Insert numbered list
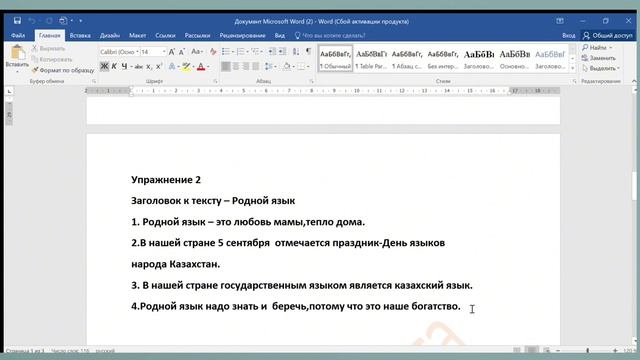 (x=242, y=52)
